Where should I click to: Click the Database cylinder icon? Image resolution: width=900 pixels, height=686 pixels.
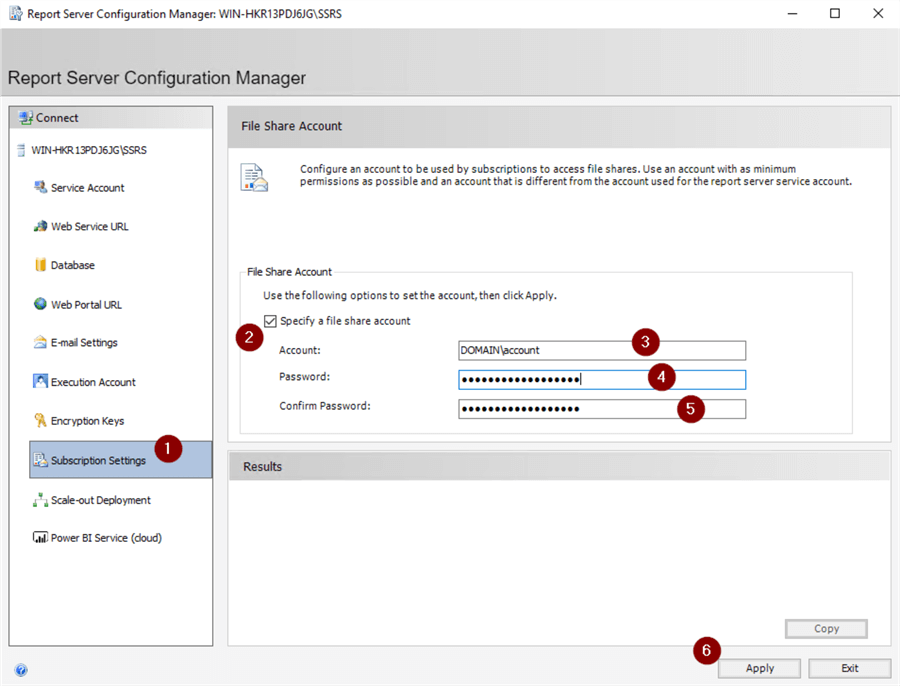click(x=40, y=265)
